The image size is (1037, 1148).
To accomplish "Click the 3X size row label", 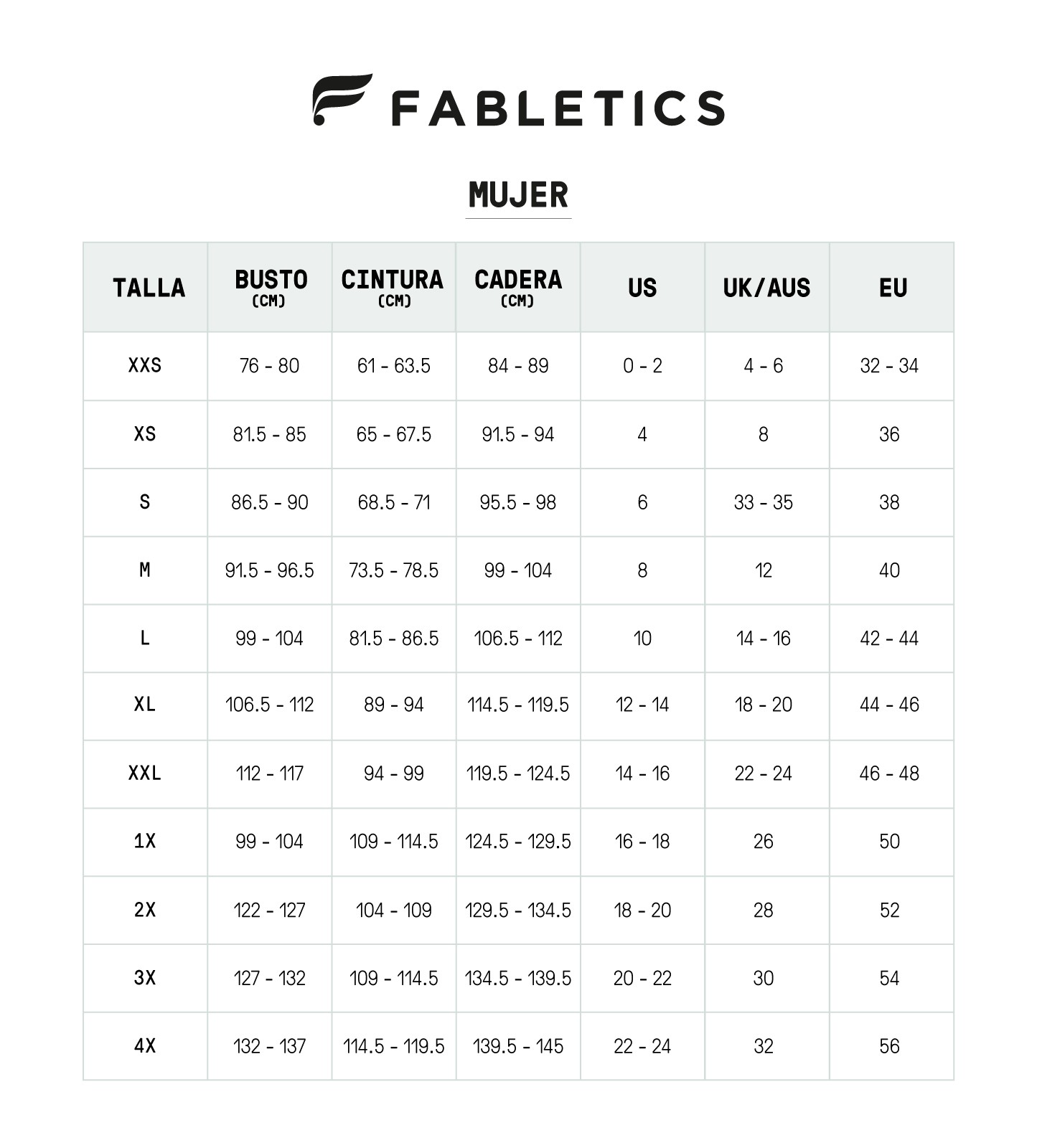I will click(x=145, y=978).
